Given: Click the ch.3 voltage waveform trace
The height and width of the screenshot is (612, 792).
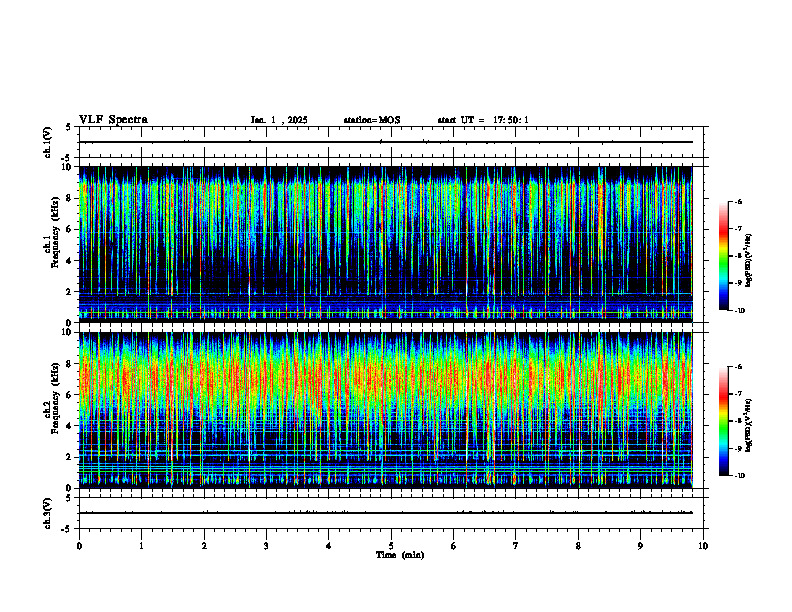Looking at the screenshot, I should tap(385, 513).
